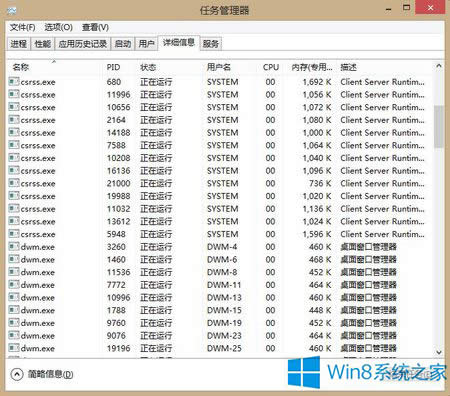Switch to the 应用历史记录 tab
The height and width of the screenshot is (396, 450).
[83, 44]
